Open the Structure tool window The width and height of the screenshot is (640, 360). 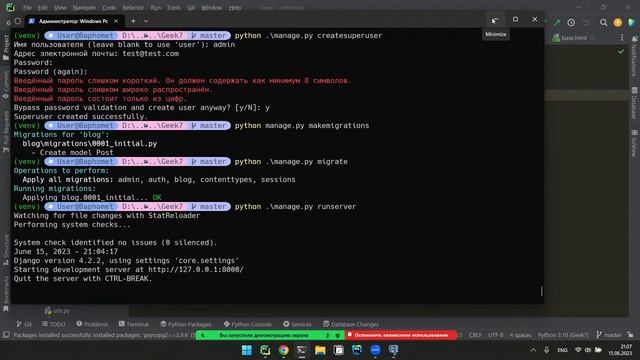(x=6, y=249)
